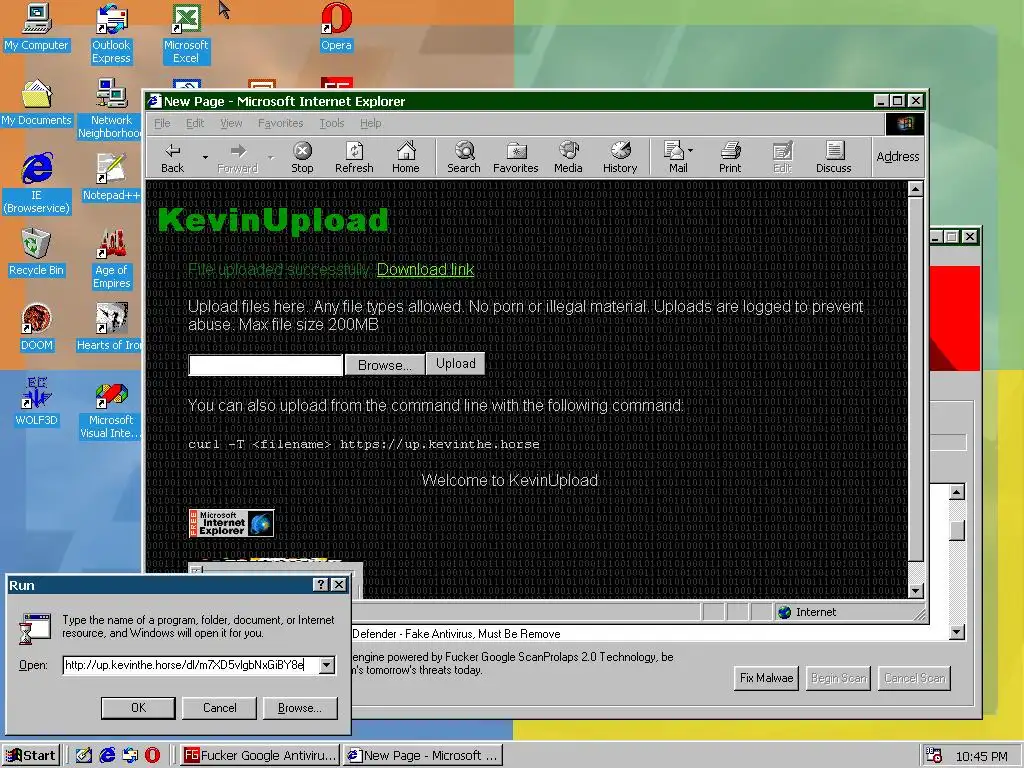Viewport: 1024px width, 768px height.
Task: Click the Address bar label
Action: click(897, 157)
